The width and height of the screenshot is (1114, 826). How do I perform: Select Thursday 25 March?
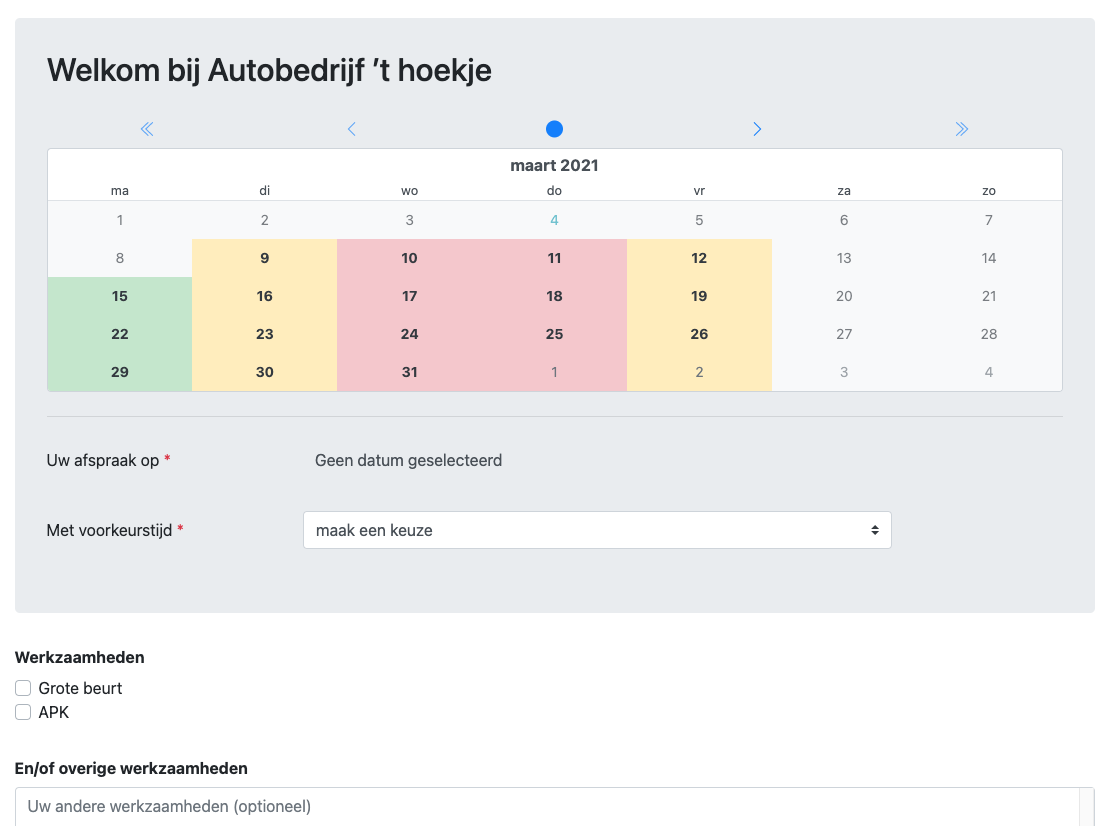click(x=554, y=334)
